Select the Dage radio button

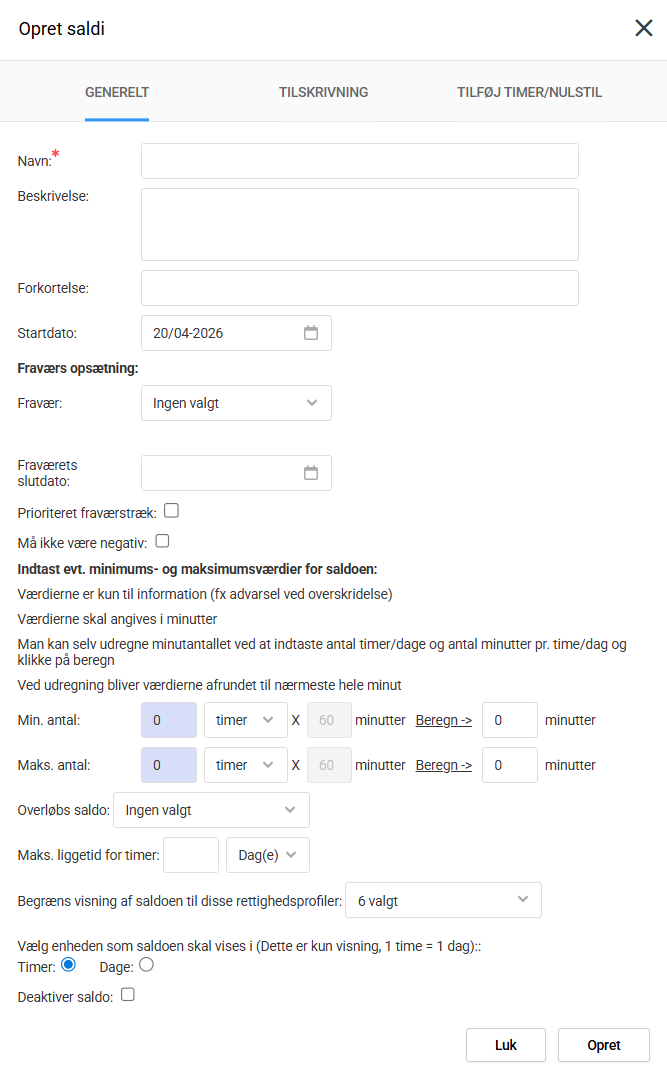coord(146,965)
